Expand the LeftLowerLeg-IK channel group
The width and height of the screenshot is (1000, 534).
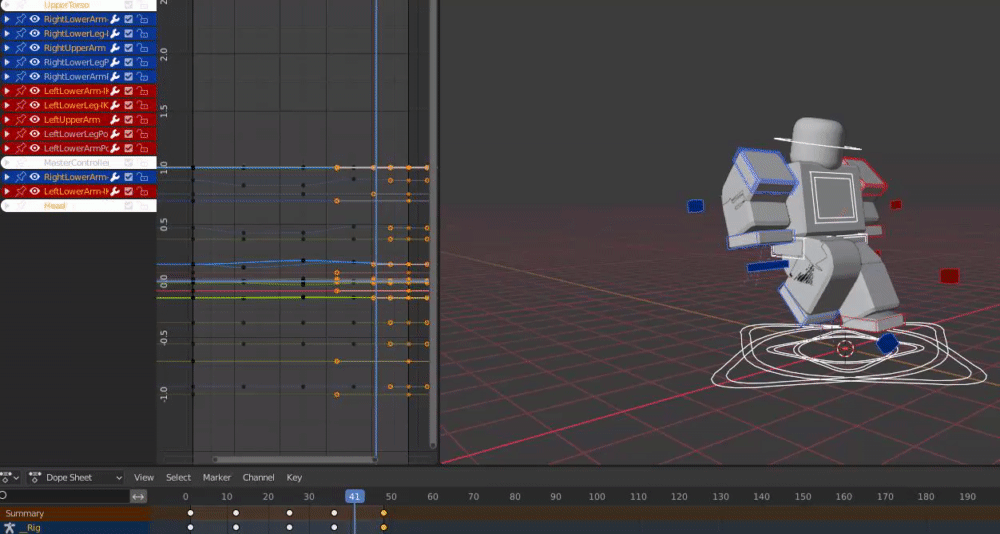tap(7, 105)
